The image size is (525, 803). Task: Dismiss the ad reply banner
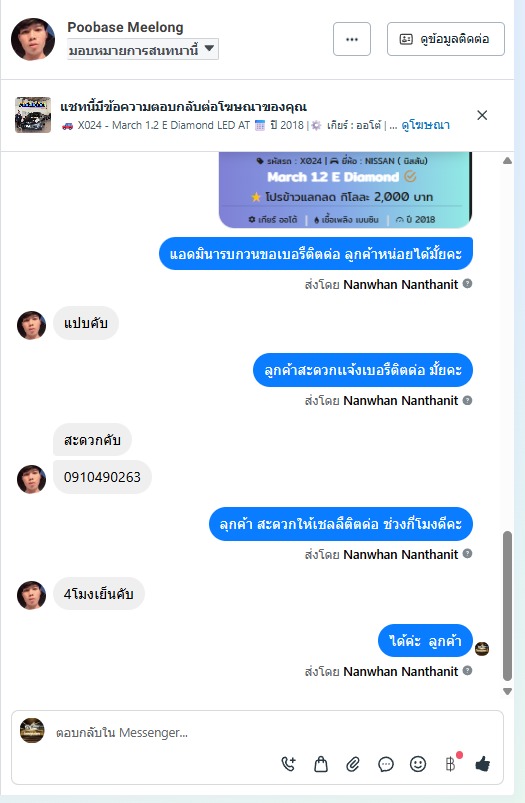pos(482,115)
